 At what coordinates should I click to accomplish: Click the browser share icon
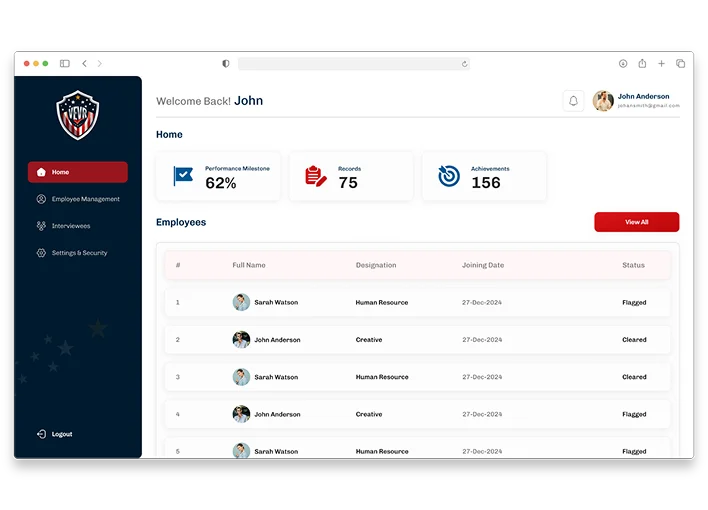coord(642,63)
